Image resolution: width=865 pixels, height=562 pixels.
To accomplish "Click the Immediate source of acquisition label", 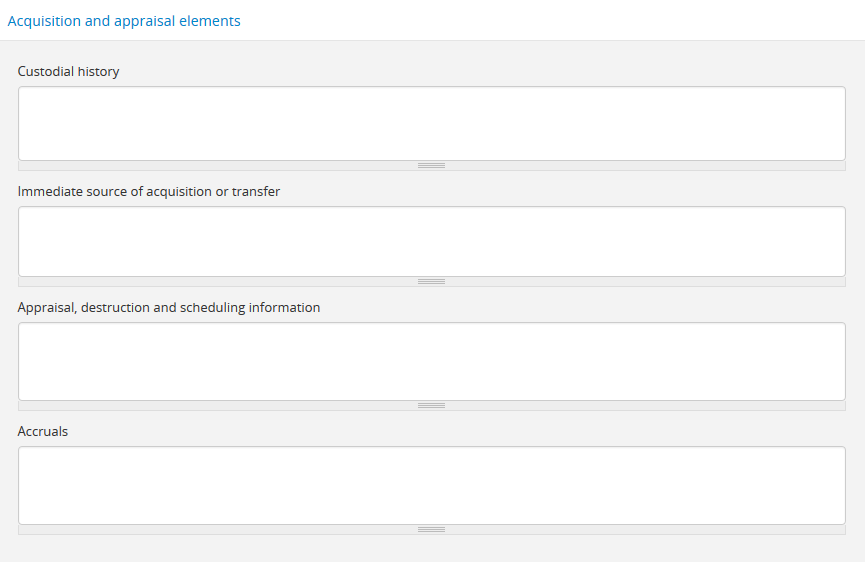I will 149,192.
